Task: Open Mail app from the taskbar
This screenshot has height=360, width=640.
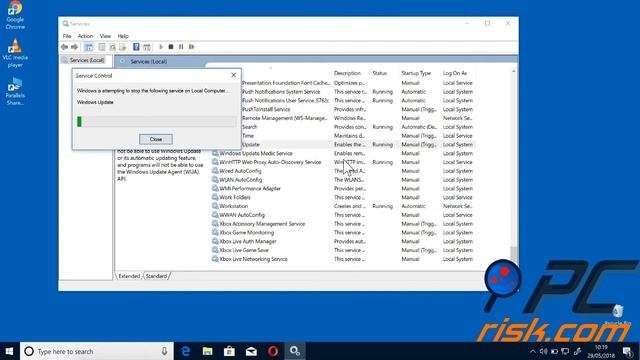Action: [251, 351]
